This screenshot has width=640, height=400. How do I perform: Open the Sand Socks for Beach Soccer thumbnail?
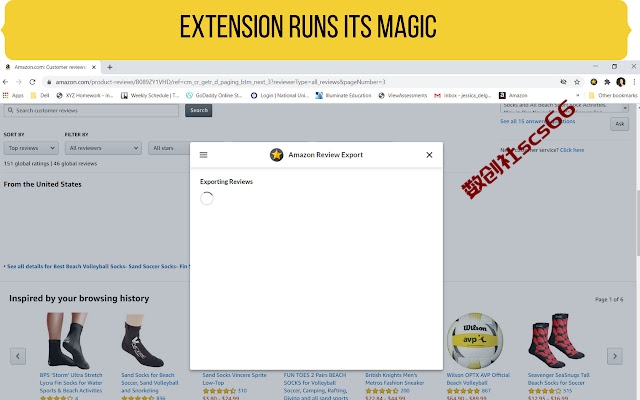point(142,340)
